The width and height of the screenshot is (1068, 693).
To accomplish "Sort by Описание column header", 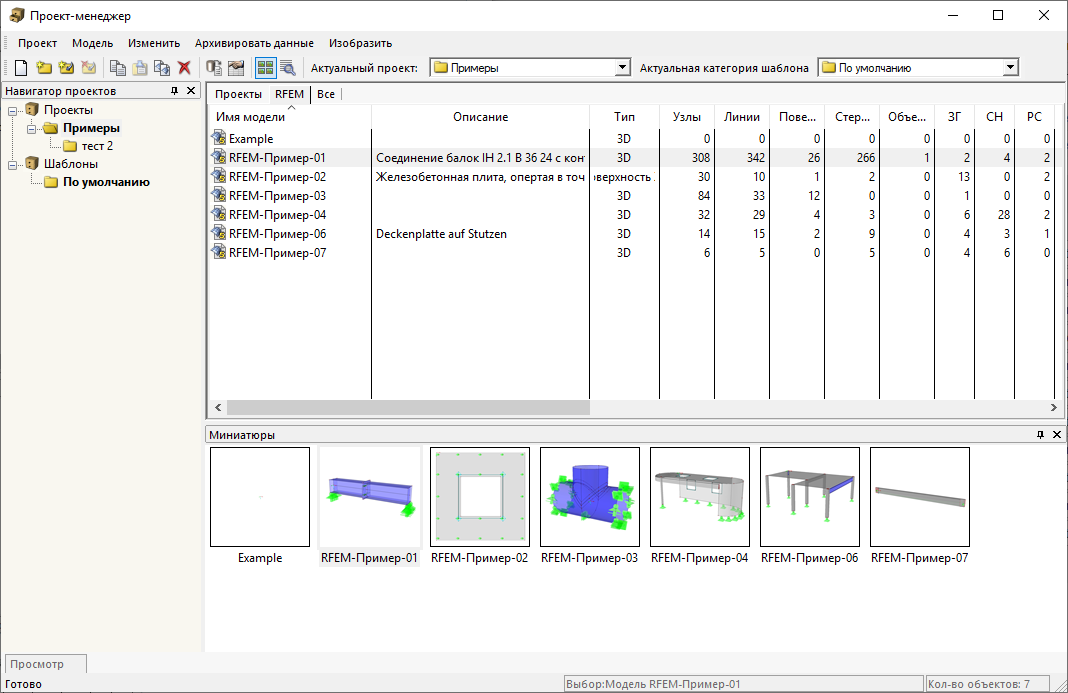I will (x=480, y=117).
